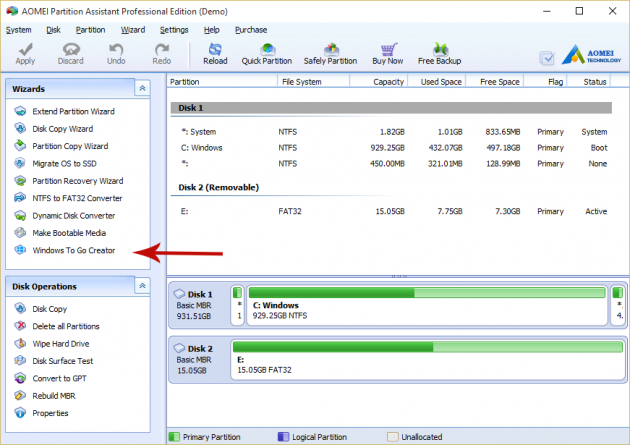Open the Settings menu
The image size is (630, 445).
173,30
